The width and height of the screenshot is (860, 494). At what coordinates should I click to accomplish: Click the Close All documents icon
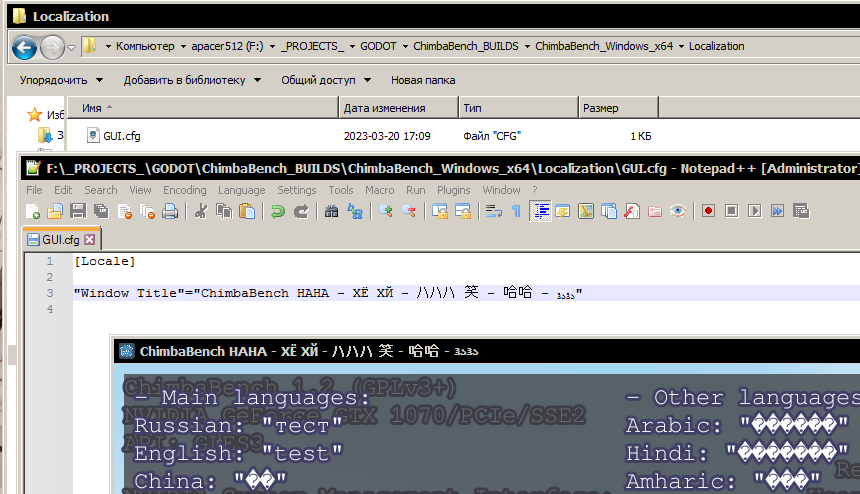(x=147, y=211)
